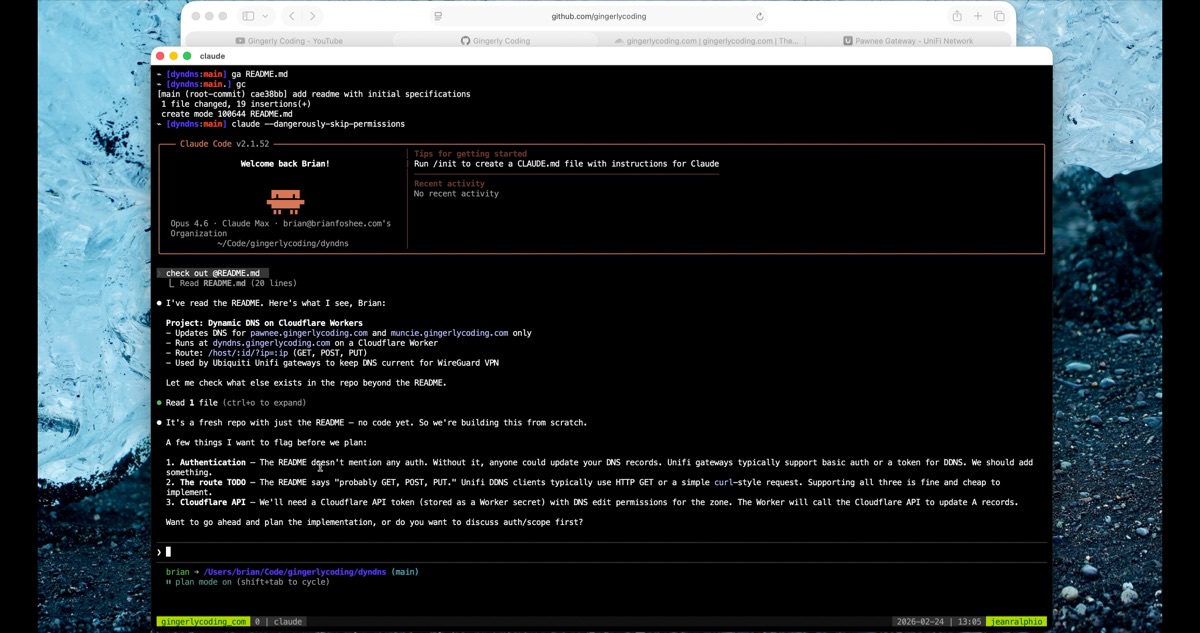Click the 'plan mode on' status line
The height and width of the screenshot is (633, 1200).
coord(248,582)
